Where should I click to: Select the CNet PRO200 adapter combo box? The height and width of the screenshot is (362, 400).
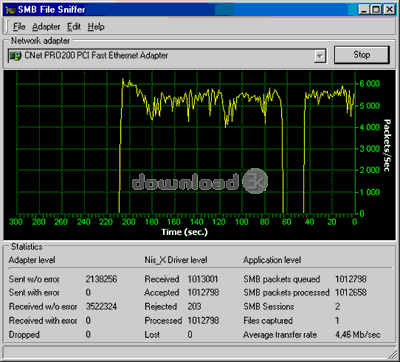(x=167, y=56)
